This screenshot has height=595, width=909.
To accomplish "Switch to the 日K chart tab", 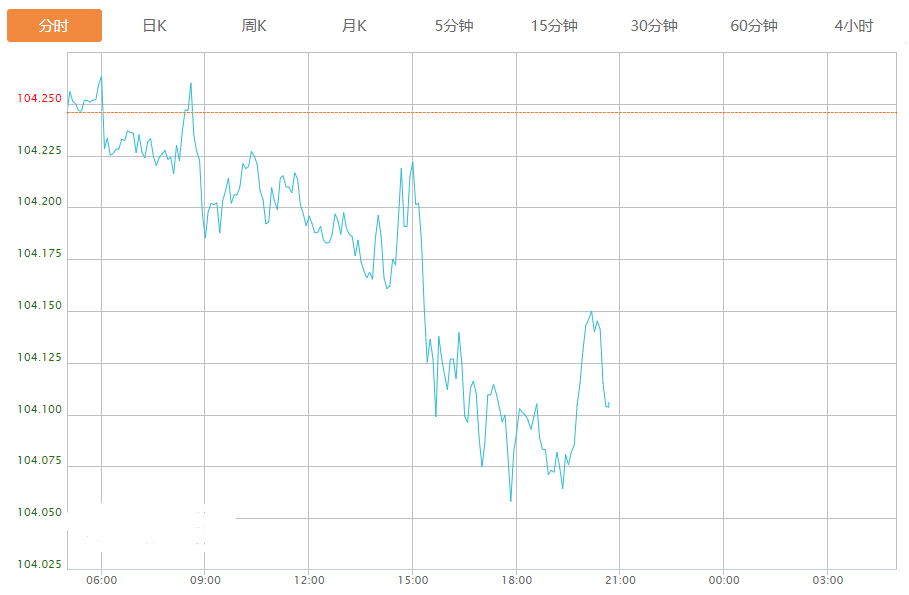I will pos(154,26).
